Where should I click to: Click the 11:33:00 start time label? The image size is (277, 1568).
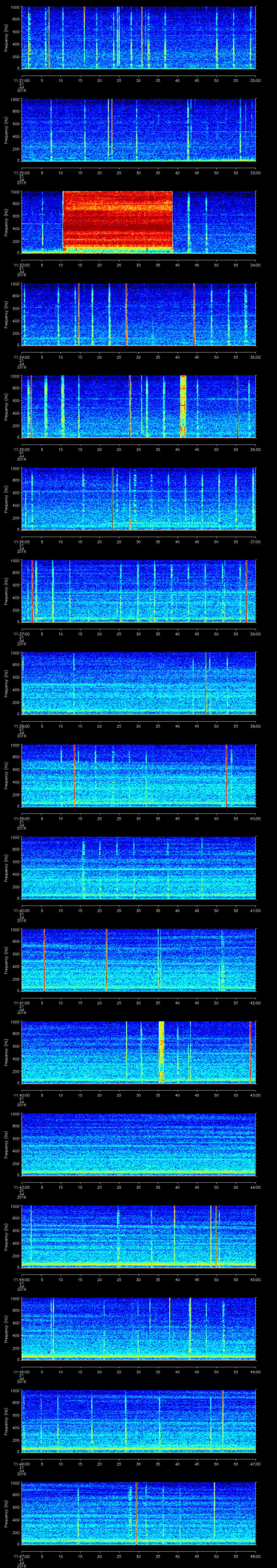(21, 265)
